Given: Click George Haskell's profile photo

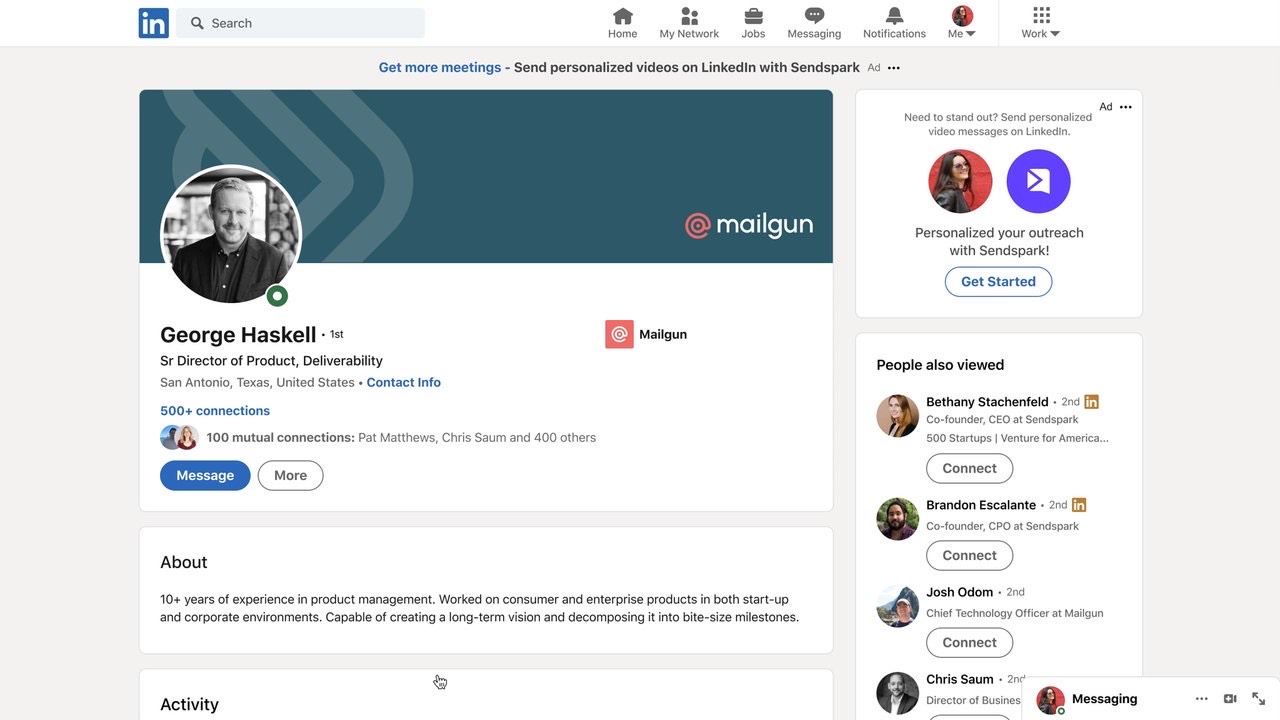Looking at the screenshot, I should click(231, 235).
